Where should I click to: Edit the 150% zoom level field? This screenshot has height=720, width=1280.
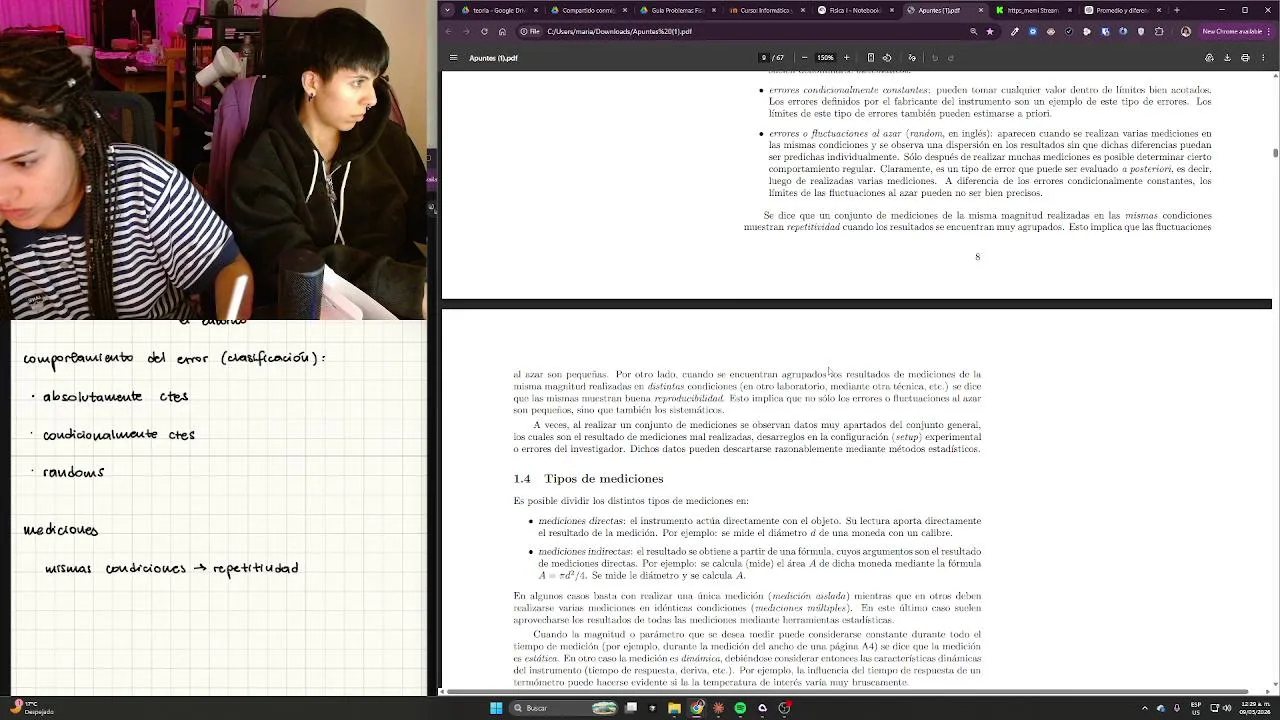(825, 58)
